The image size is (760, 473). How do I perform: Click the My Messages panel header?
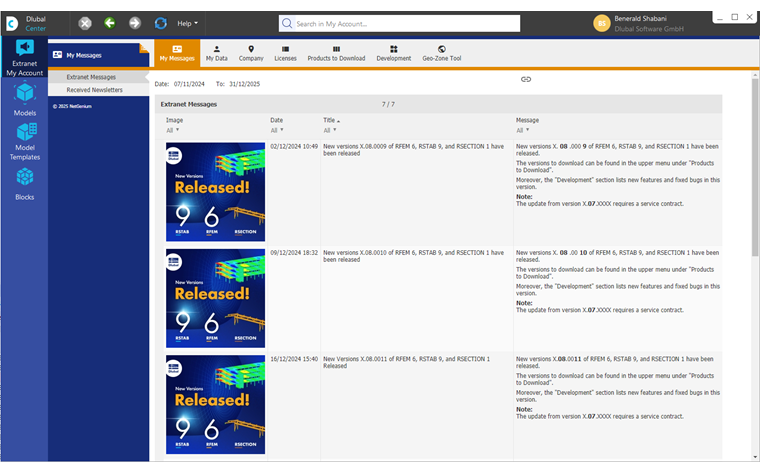(x=98, y=55)
